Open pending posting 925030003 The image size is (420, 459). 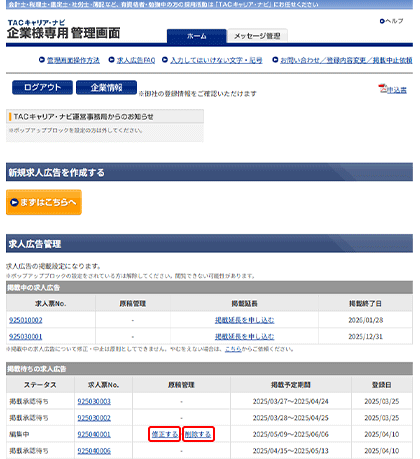coord(94,401)
